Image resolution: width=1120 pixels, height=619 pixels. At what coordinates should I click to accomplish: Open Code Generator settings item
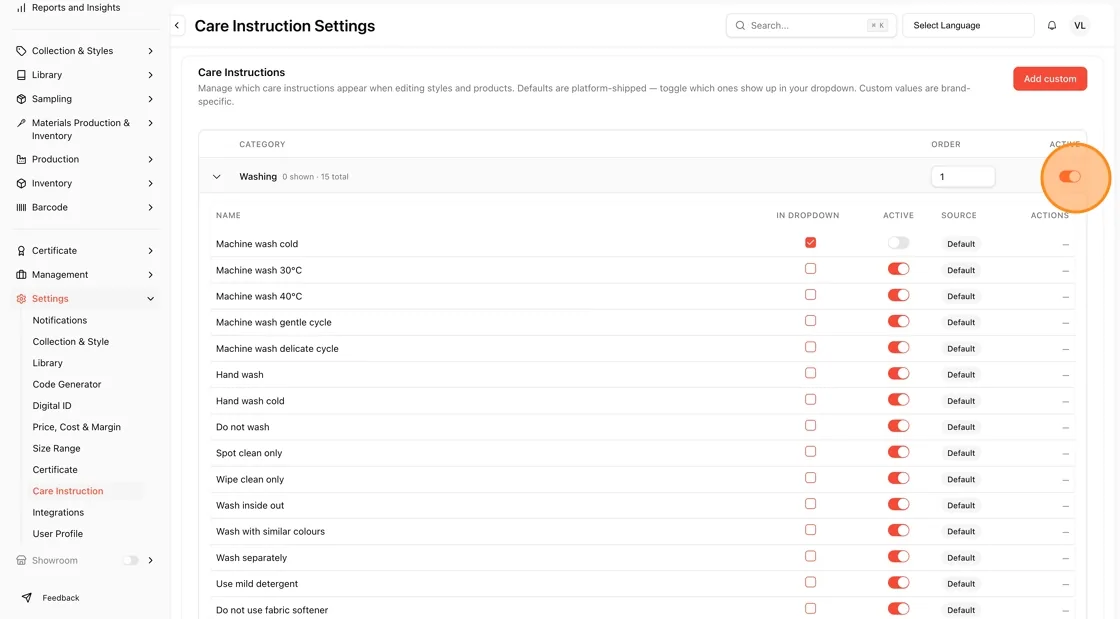[67, 384]
